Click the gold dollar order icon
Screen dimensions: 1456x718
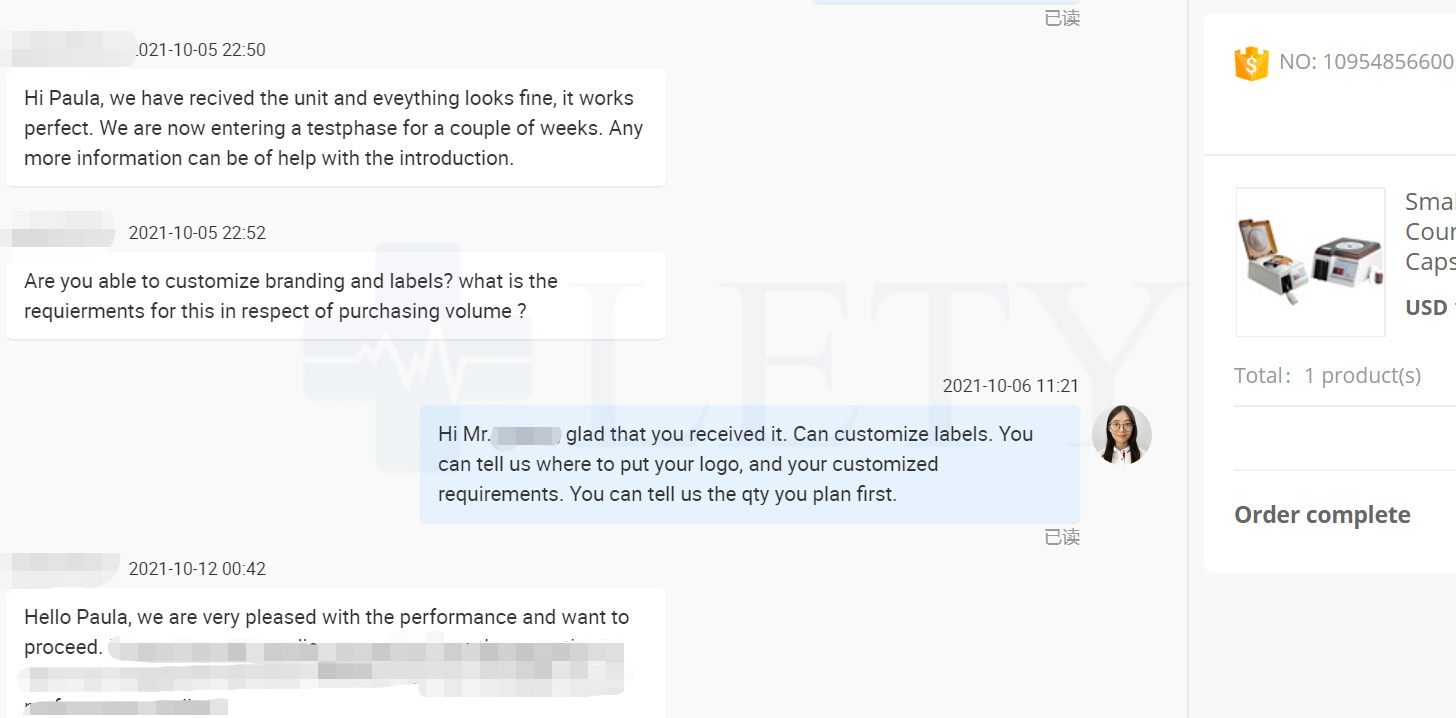1251,63
